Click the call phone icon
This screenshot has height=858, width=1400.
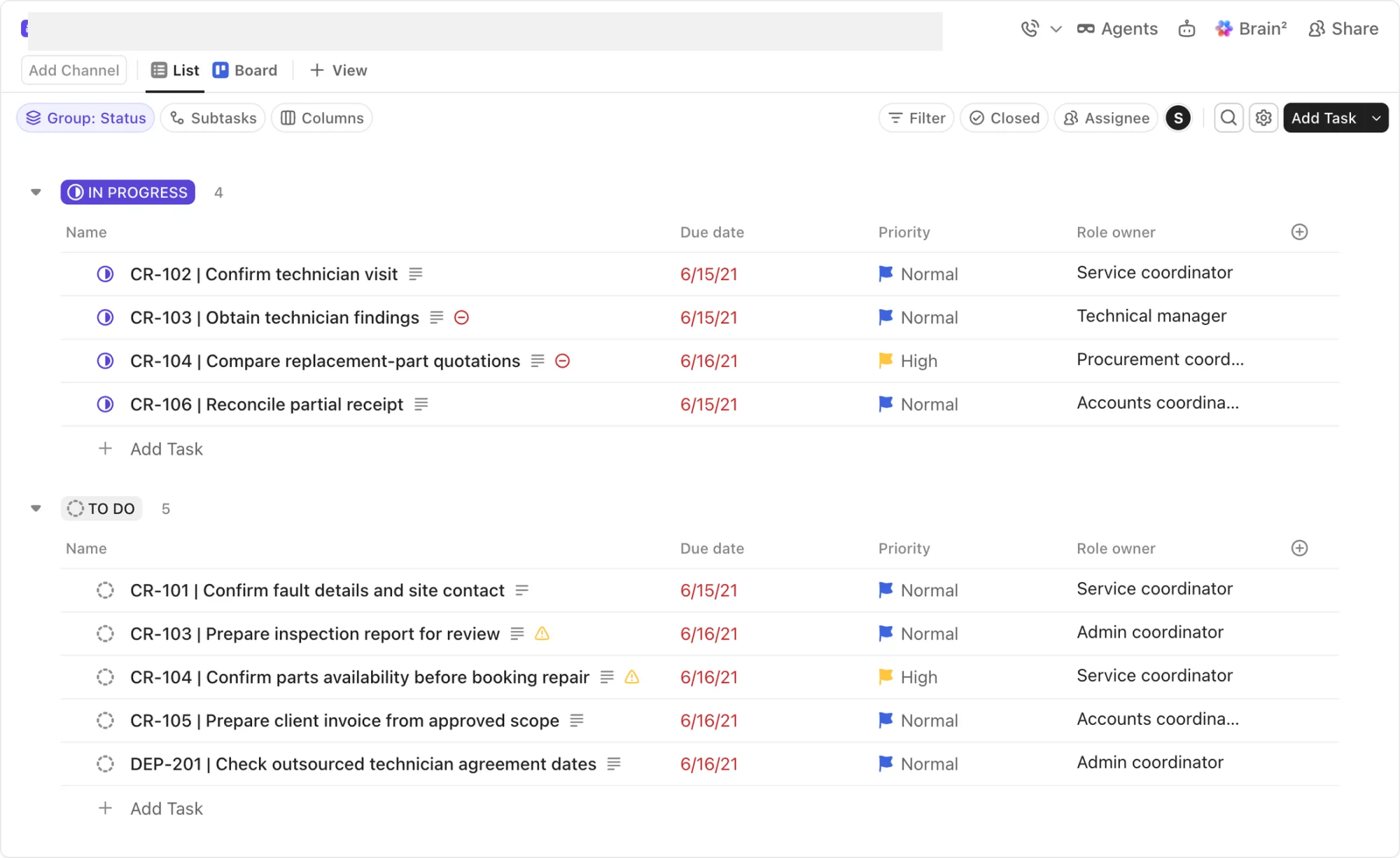point(1030,29)
